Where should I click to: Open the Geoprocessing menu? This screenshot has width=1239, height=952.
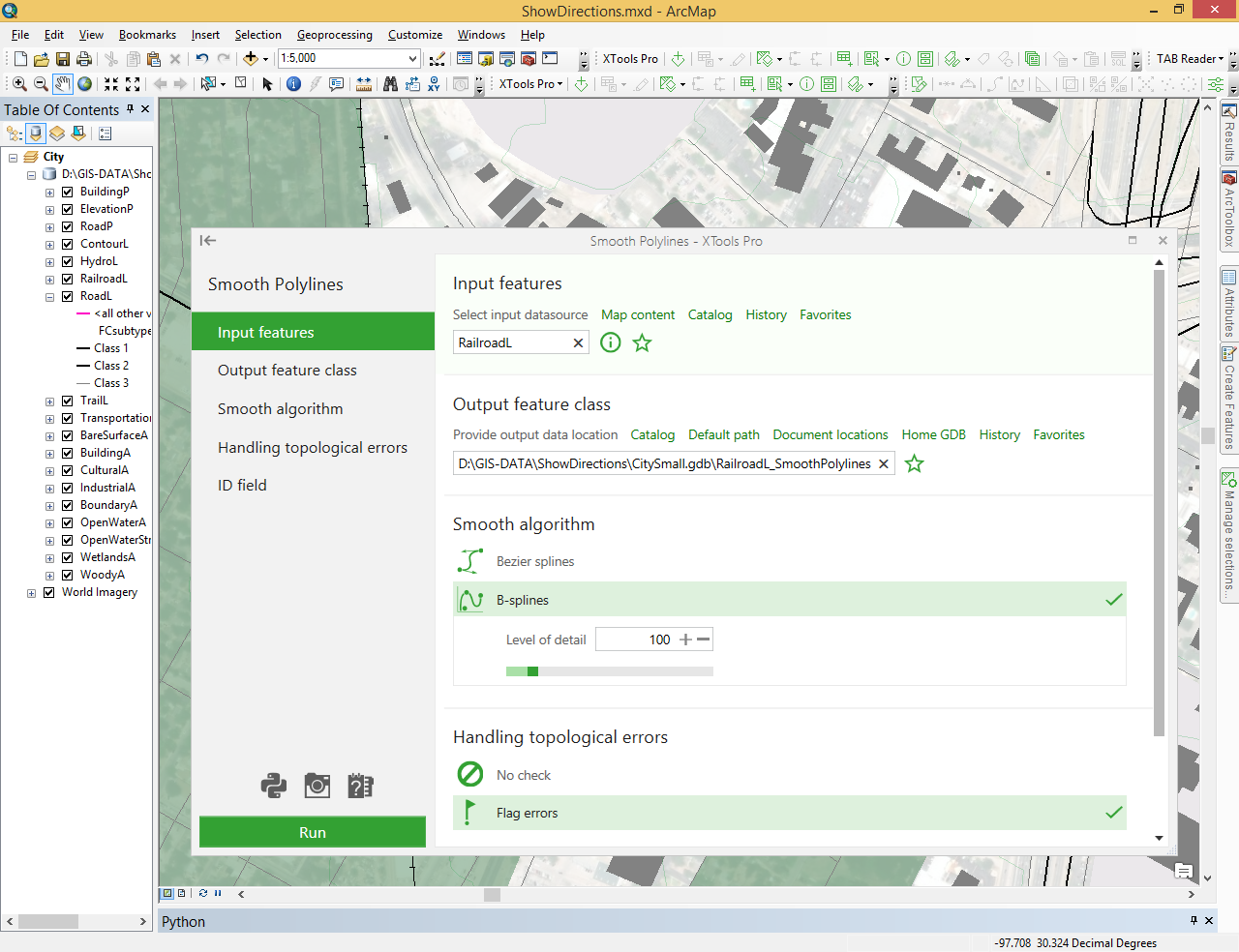point(334,35)
